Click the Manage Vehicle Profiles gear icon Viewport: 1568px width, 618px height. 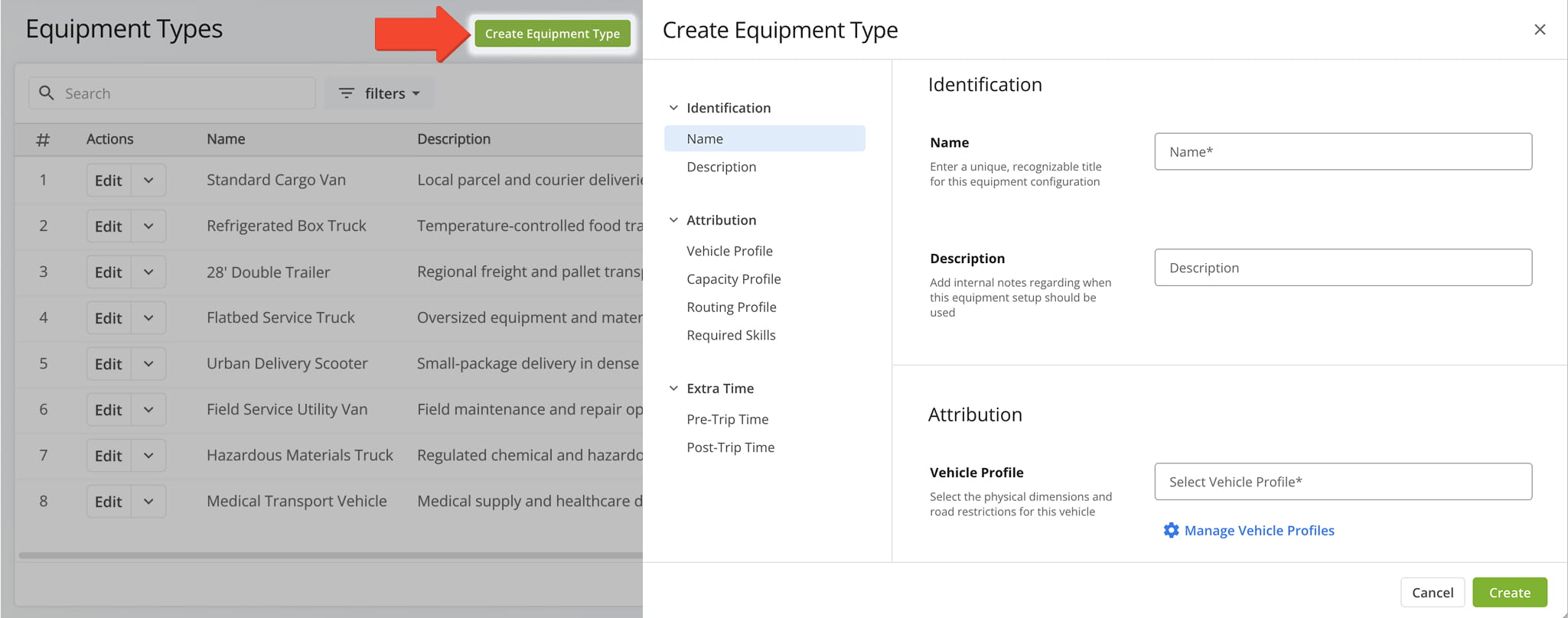1171,530
